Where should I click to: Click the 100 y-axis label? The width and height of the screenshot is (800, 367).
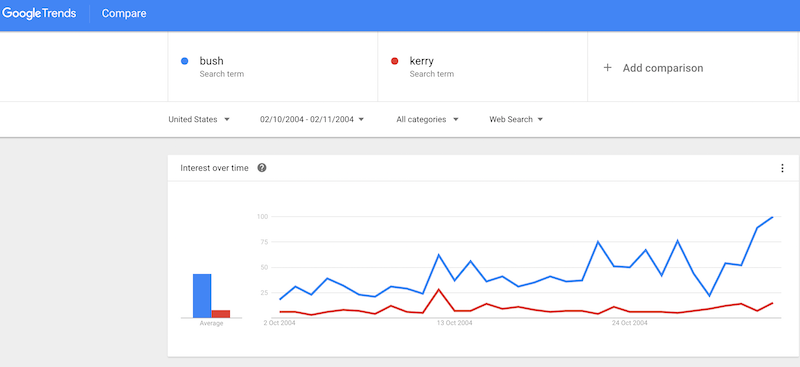(262, 217)
